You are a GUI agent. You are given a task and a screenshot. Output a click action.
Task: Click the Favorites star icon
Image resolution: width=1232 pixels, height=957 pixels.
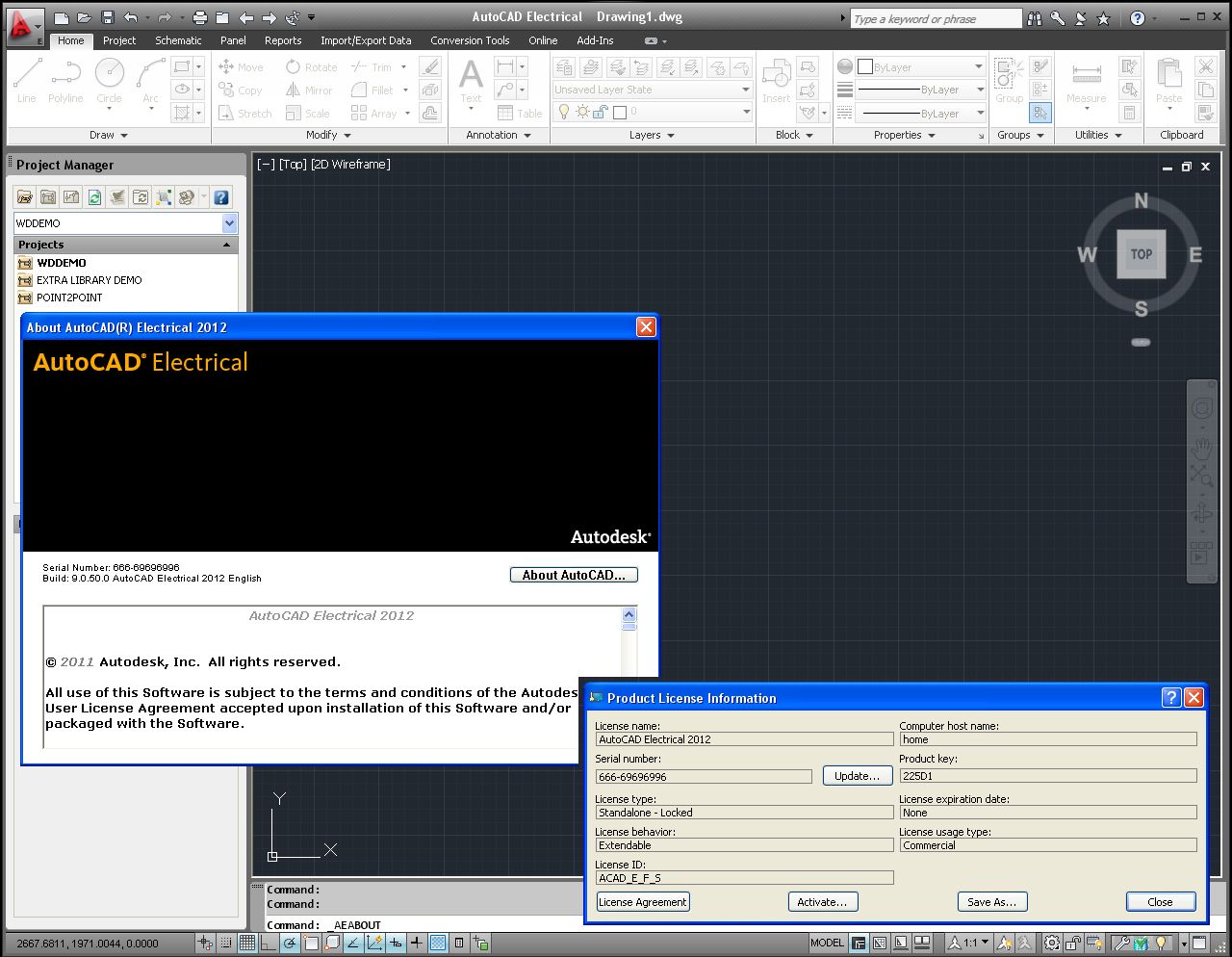coord(1103,18)
